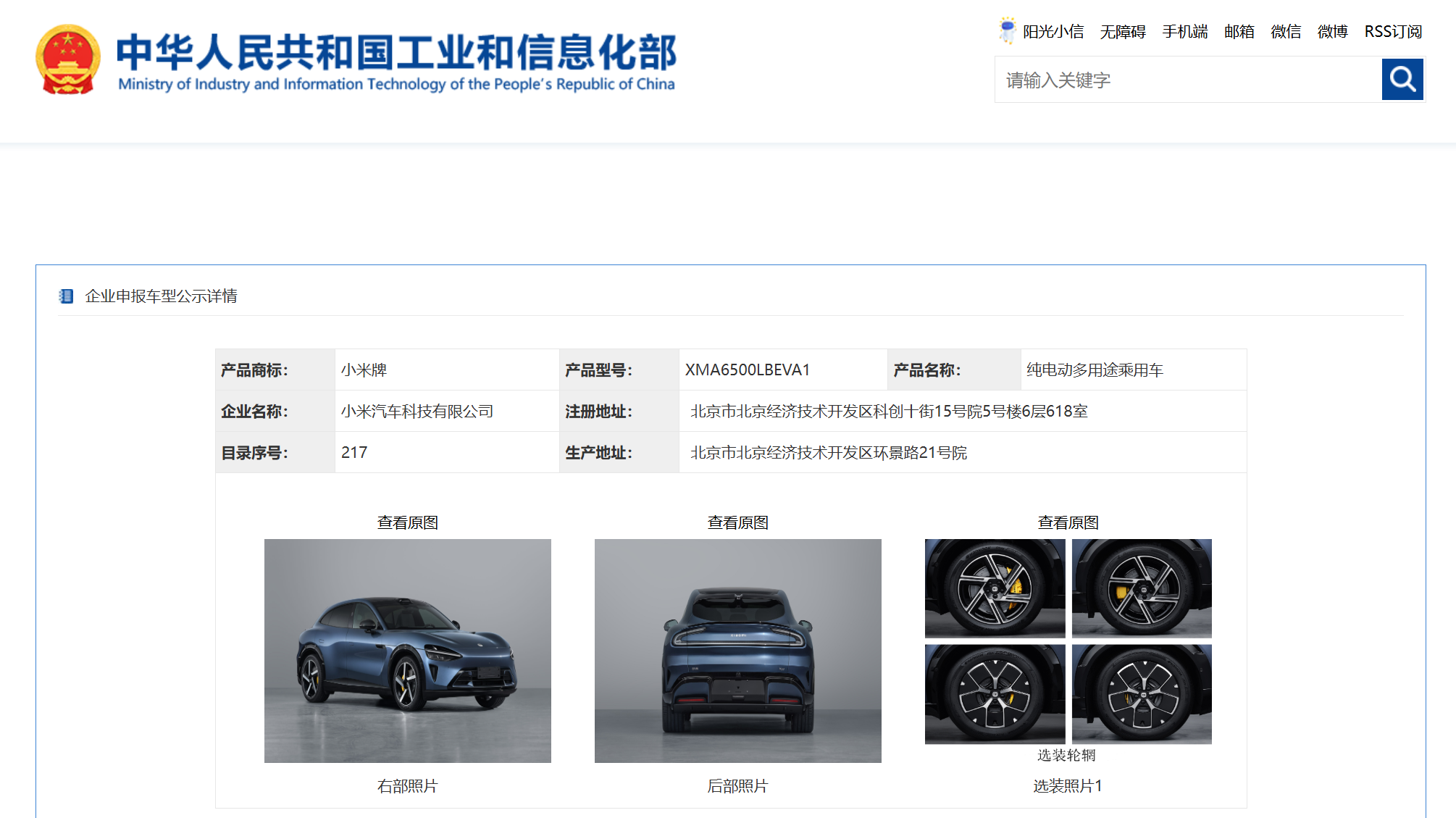Click the 企业名称: label cell
Screen dimensions: 1456x818
(275, 412)
